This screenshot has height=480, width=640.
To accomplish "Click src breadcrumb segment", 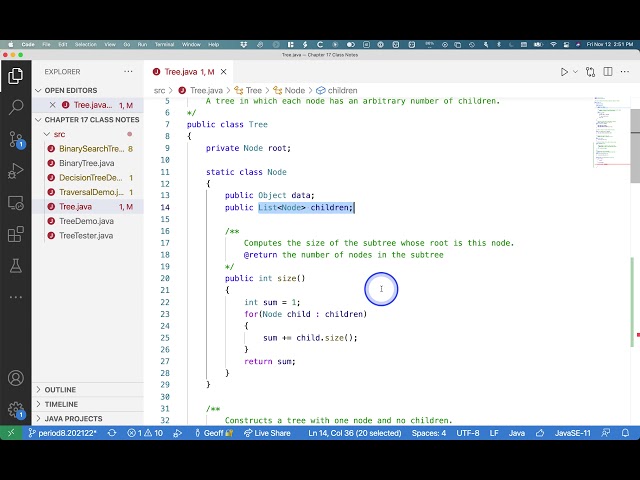I will click(159, 90).
